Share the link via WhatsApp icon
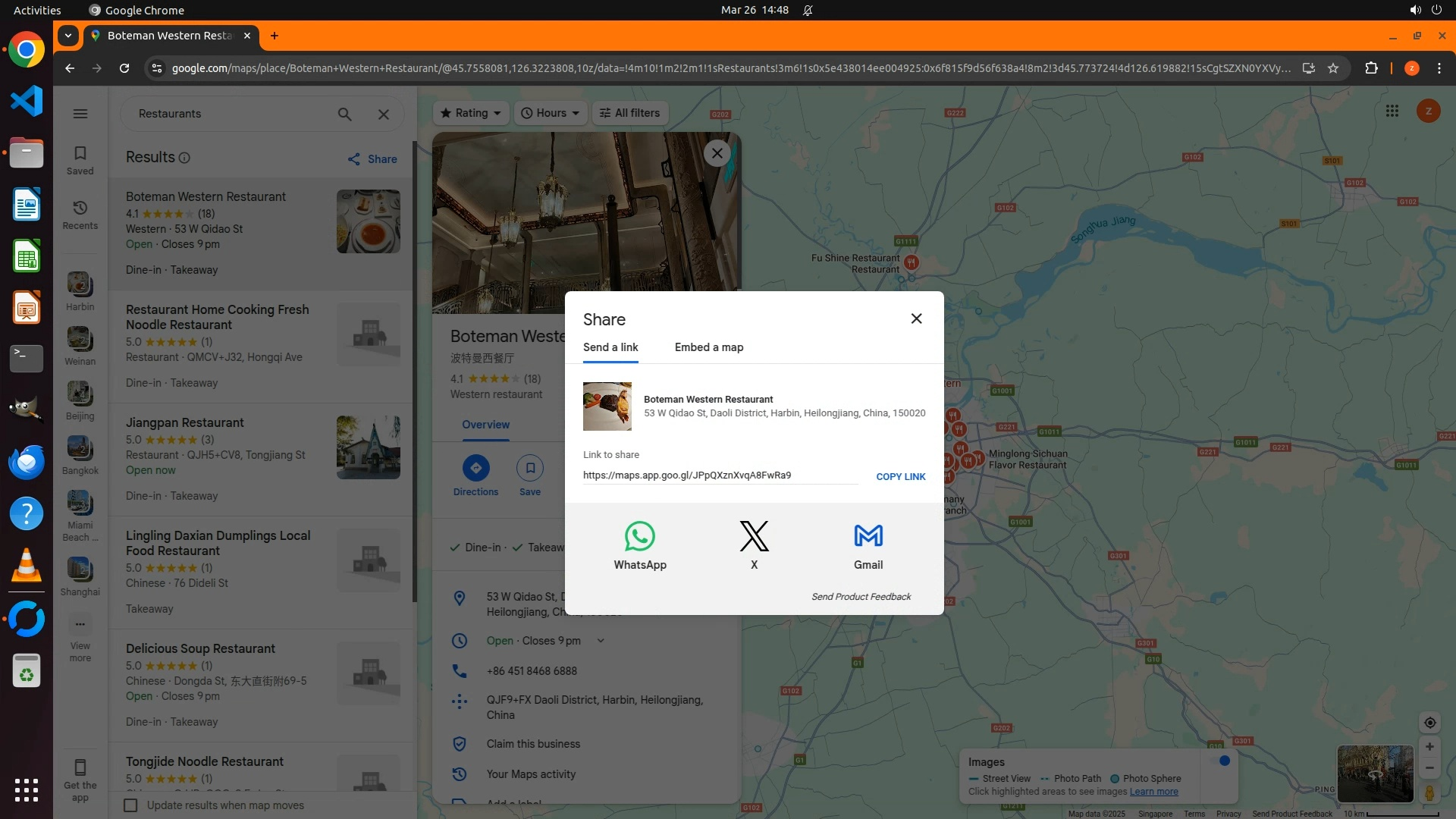 [639, 536]
